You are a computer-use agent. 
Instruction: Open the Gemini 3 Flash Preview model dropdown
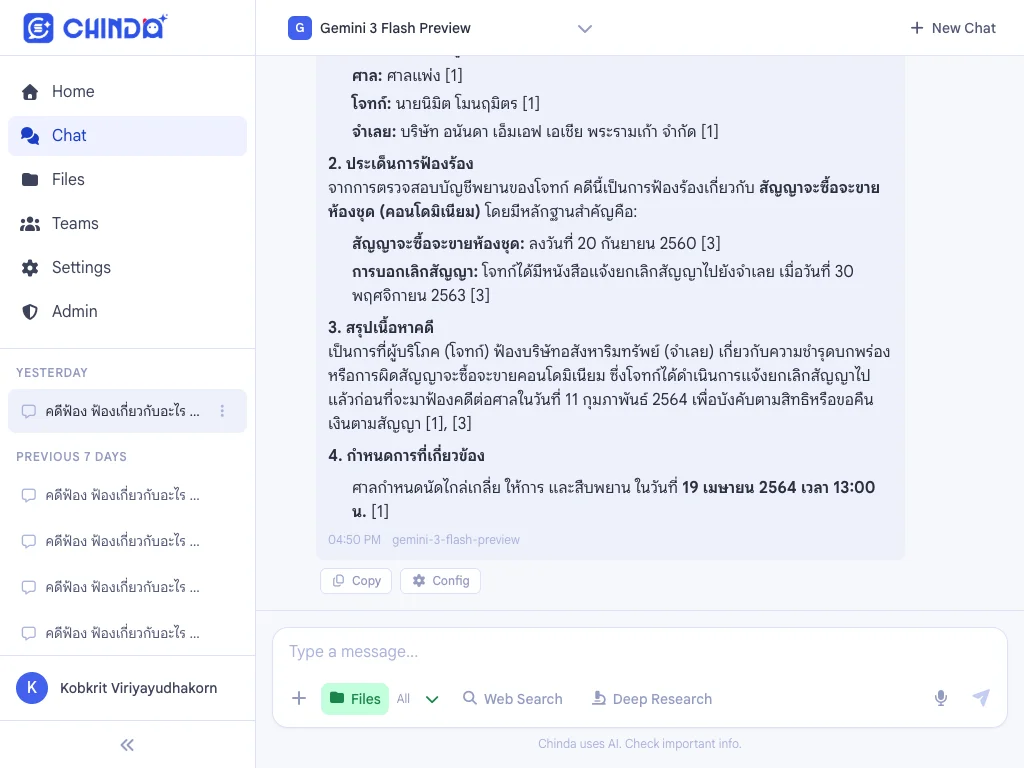tap(440, 28)
